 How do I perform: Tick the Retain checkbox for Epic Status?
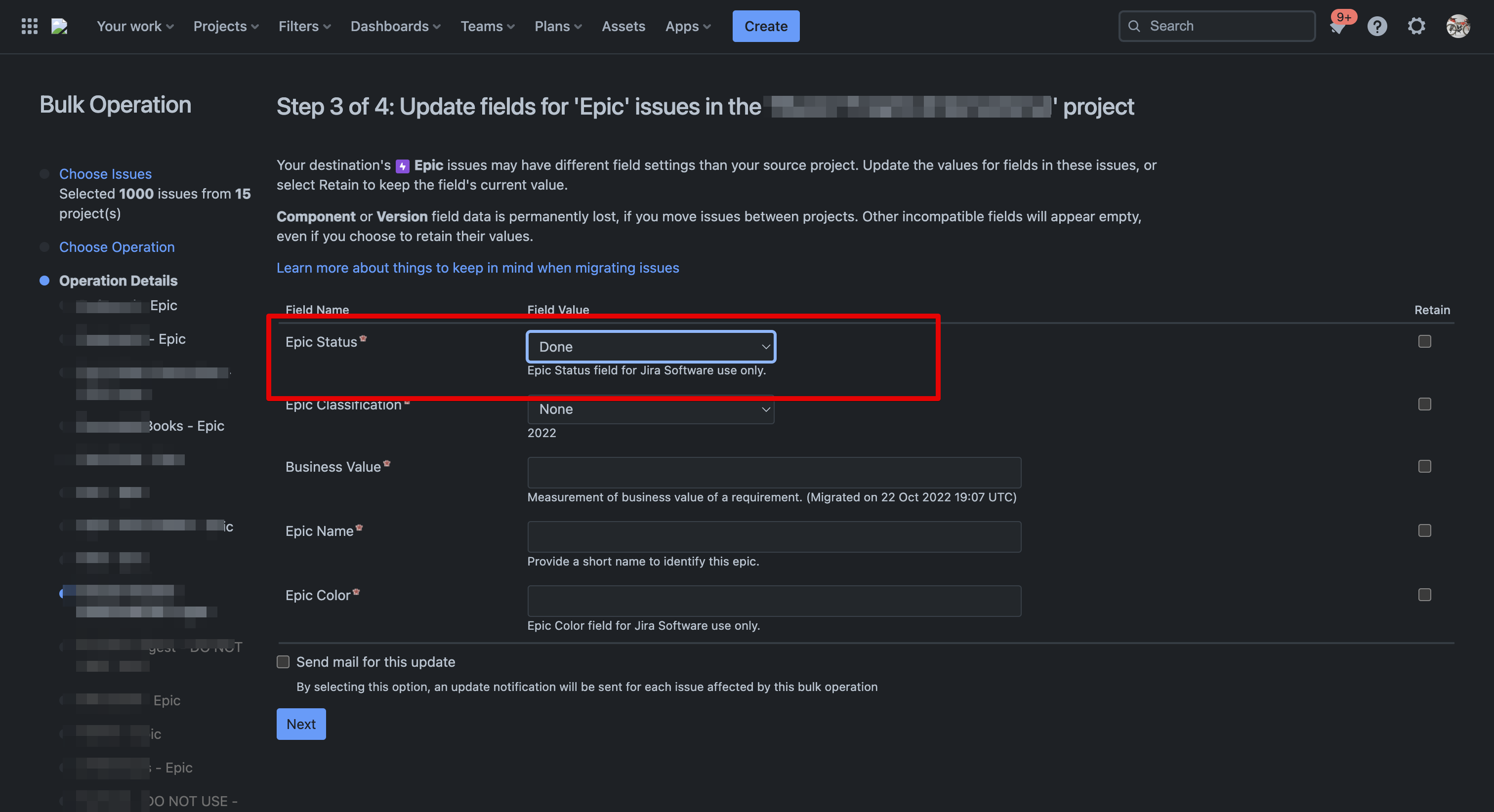pos(1424,342)
